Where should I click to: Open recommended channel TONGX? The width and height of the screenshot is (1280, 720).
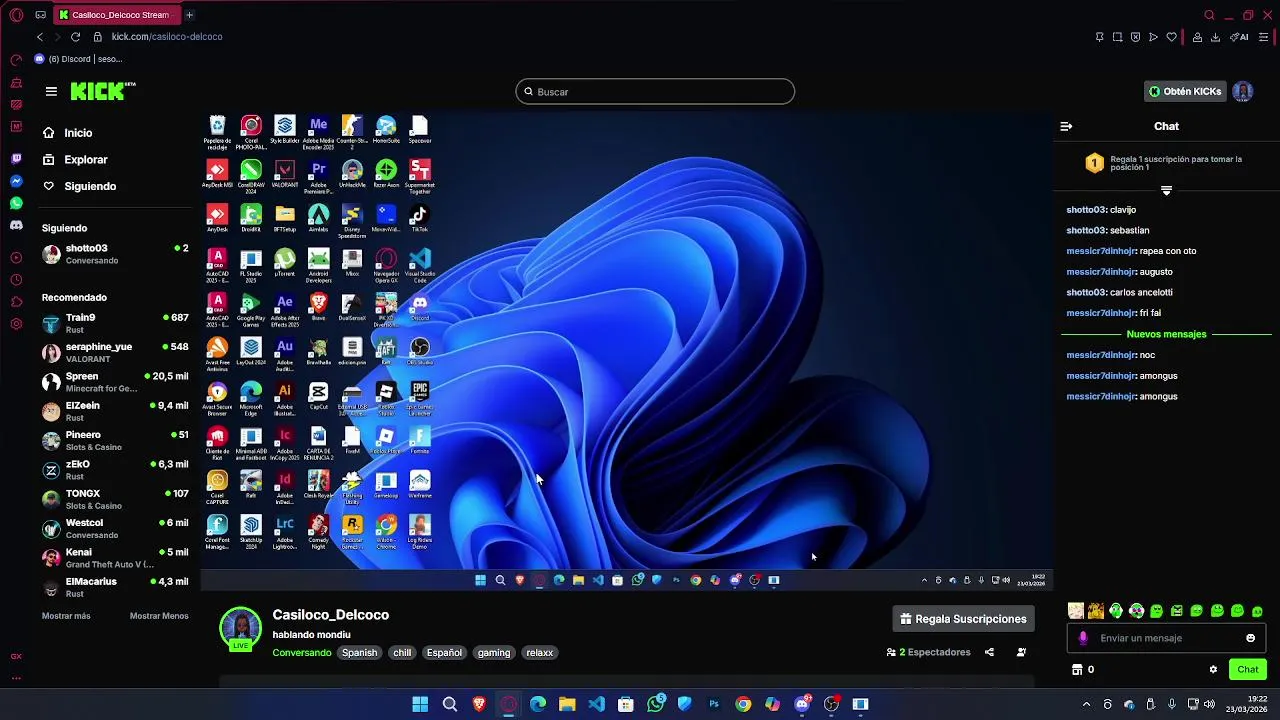coord(114,499)
